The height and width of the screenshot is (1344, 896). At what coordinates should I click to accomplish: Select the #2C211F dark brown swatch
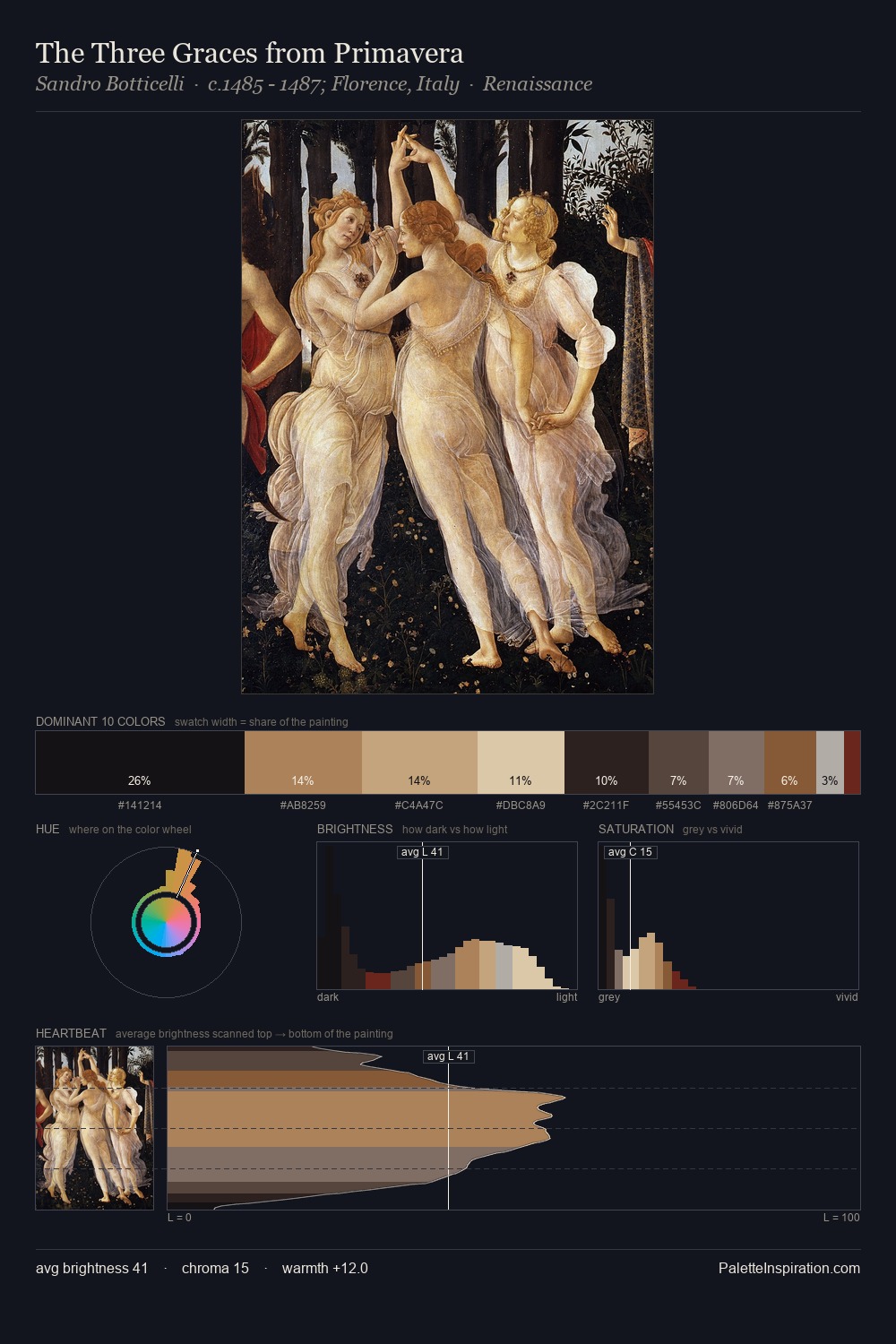[x=607, y=762]
